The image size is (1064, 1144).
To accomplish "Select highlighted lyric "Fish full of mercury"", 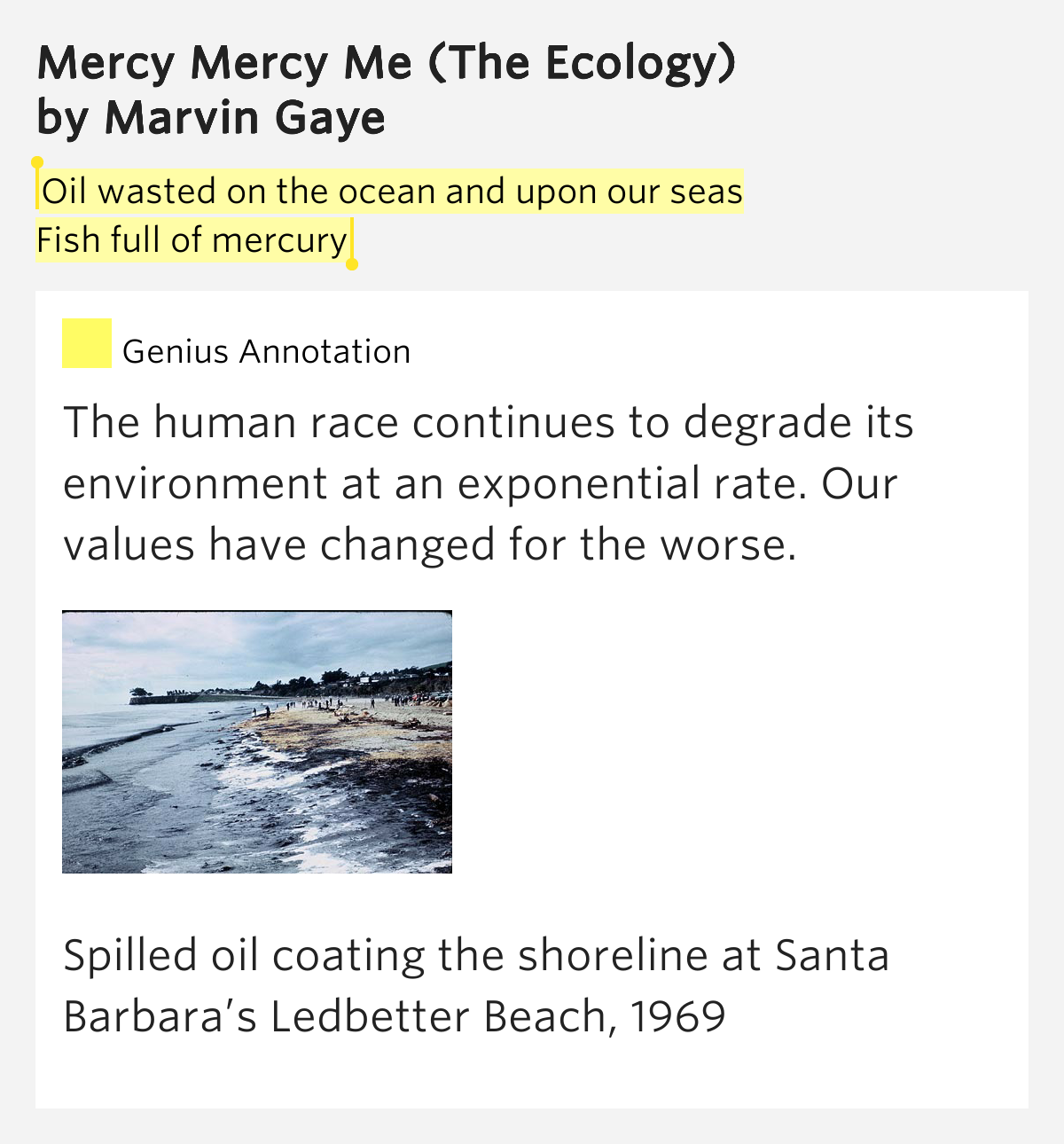I will (192, 240).
